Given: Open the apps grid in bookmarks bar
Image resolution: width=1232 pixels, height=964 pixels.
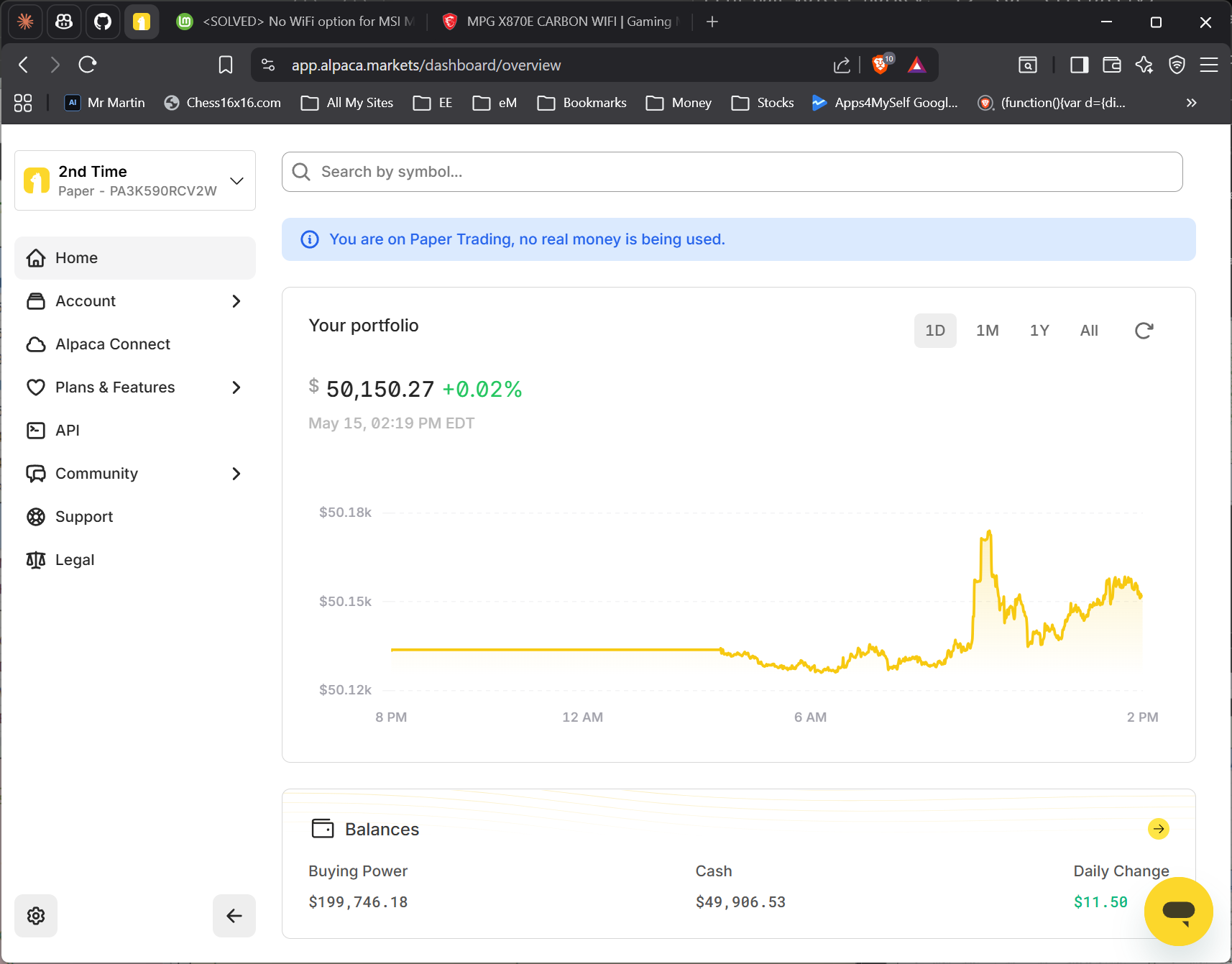Looking at the screenshot, I should [23, 103].
